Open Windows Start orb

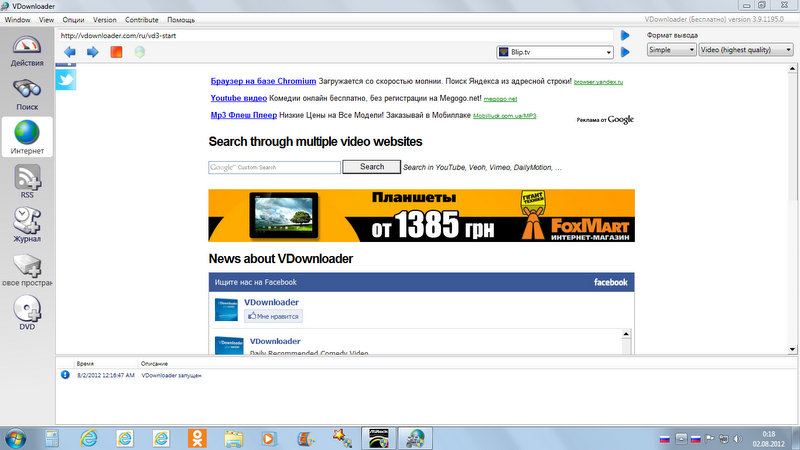click(15, 438)
